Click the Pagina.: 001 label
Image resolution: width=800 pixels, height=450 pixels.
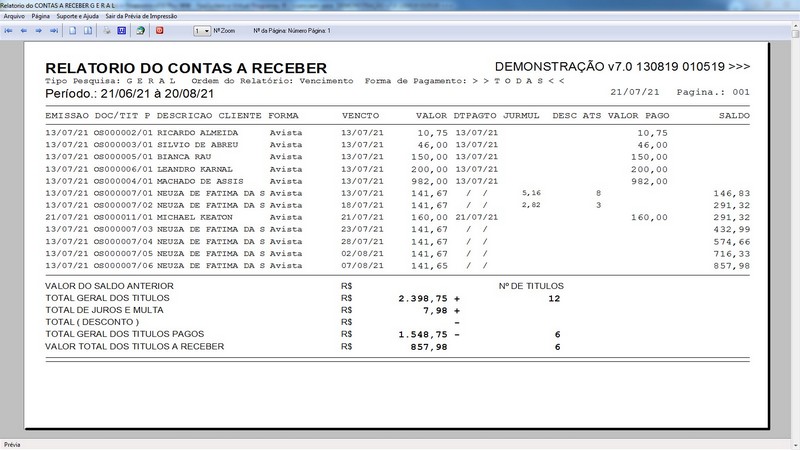tap(713, 92)
